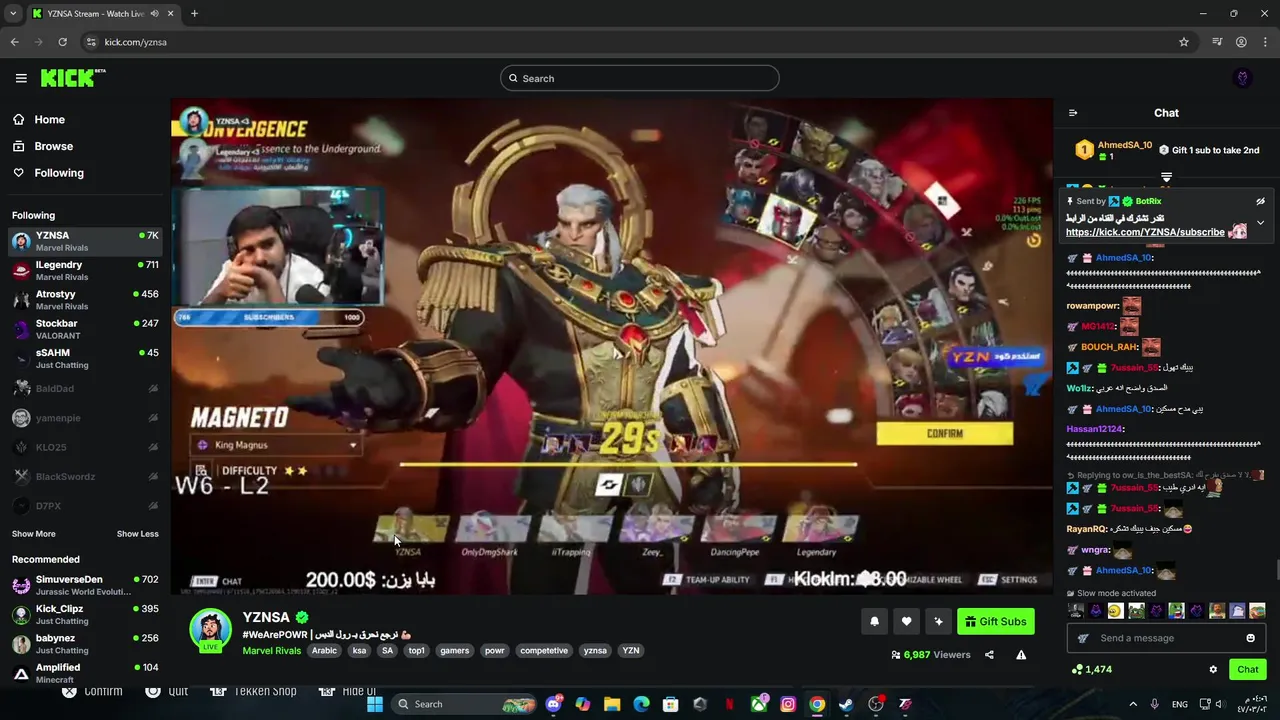Select the competetive tag

544,650
